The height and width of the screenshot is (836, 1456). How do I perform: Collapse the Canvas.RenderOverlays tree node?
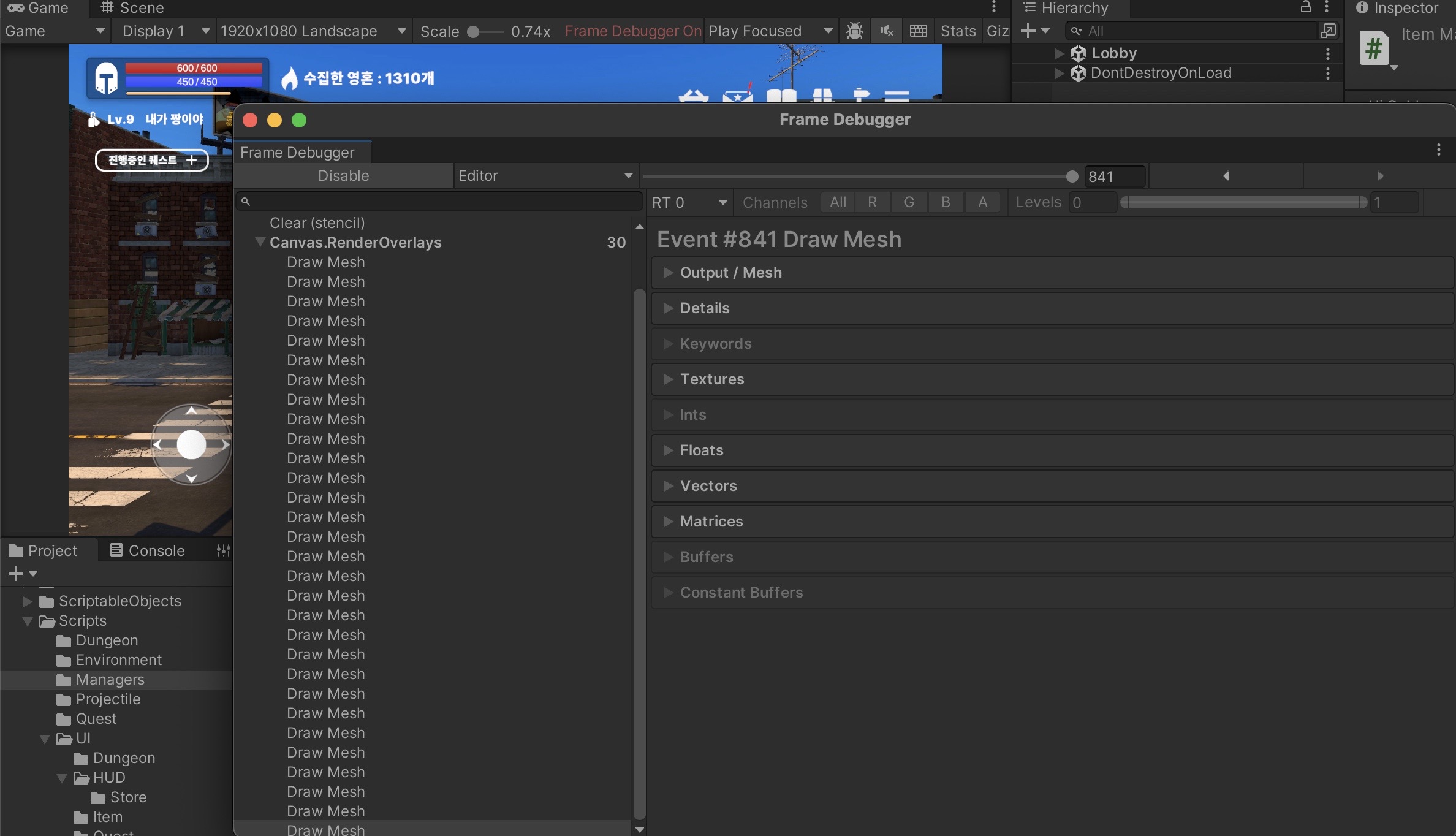pos(260,242)
